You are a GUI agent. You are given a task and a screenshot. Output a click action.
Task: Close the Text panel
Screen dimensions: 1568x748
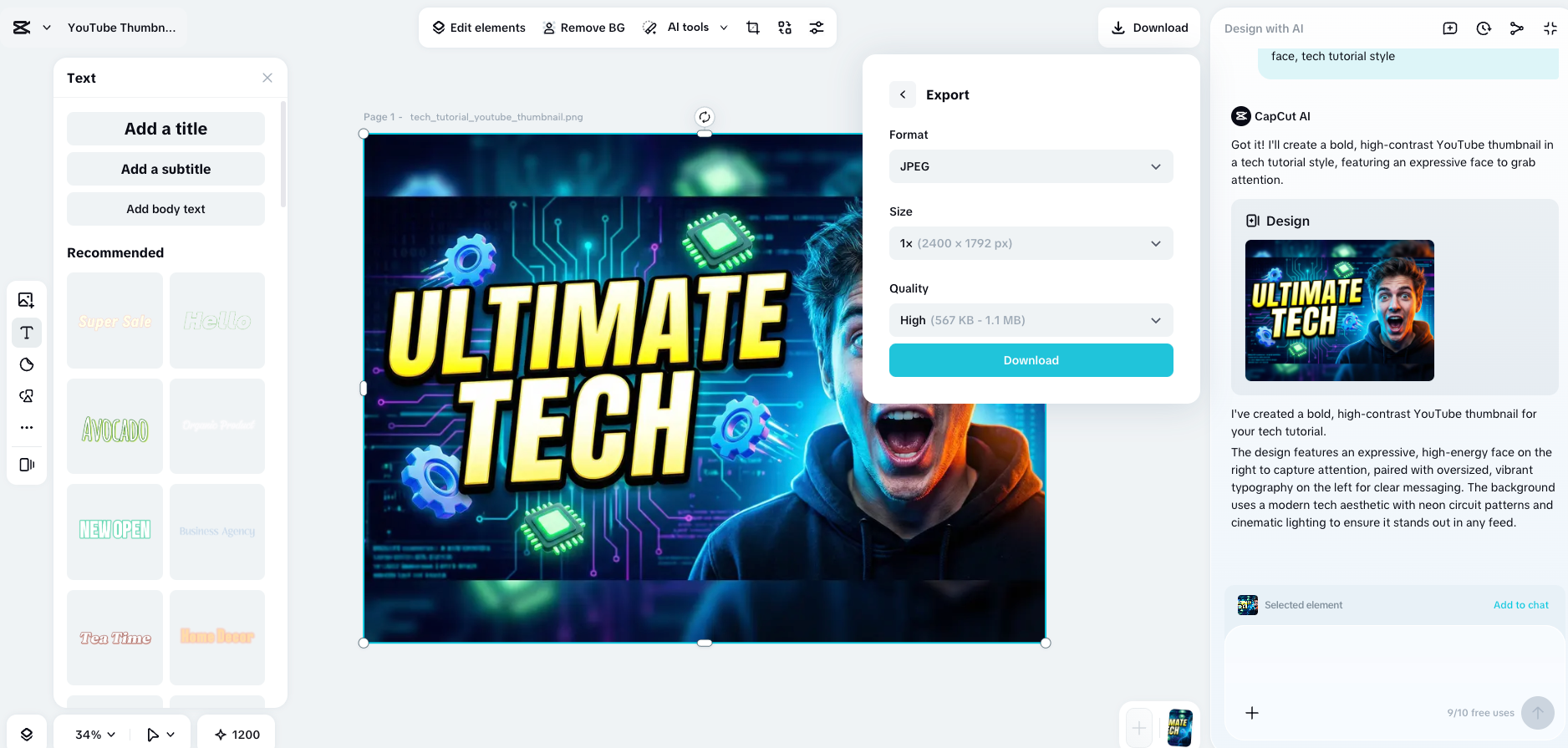[x=267, y=78]
